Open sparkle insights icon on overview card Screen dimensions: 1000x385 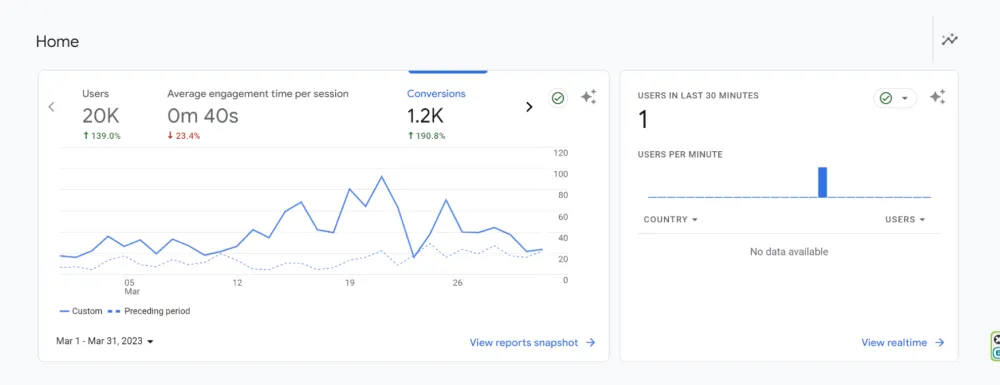(x=588, y=98)
